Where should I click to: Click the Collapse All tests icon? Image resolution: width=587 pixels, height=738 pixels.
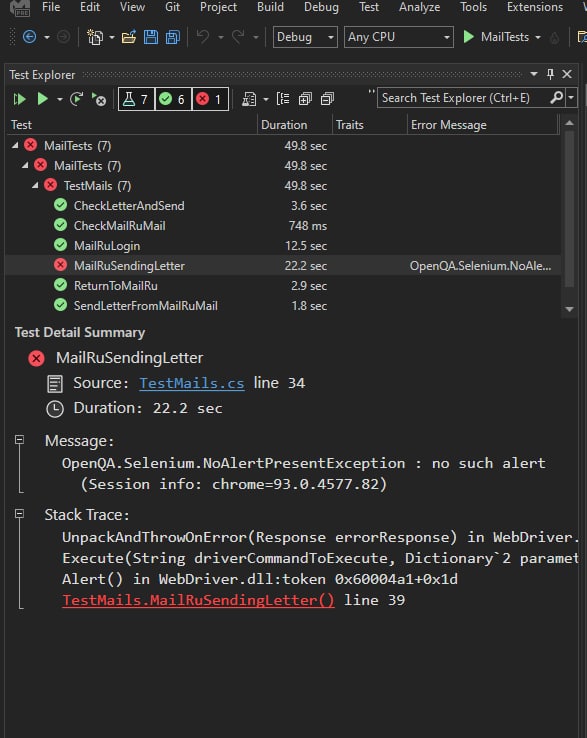tap(327, 99)
